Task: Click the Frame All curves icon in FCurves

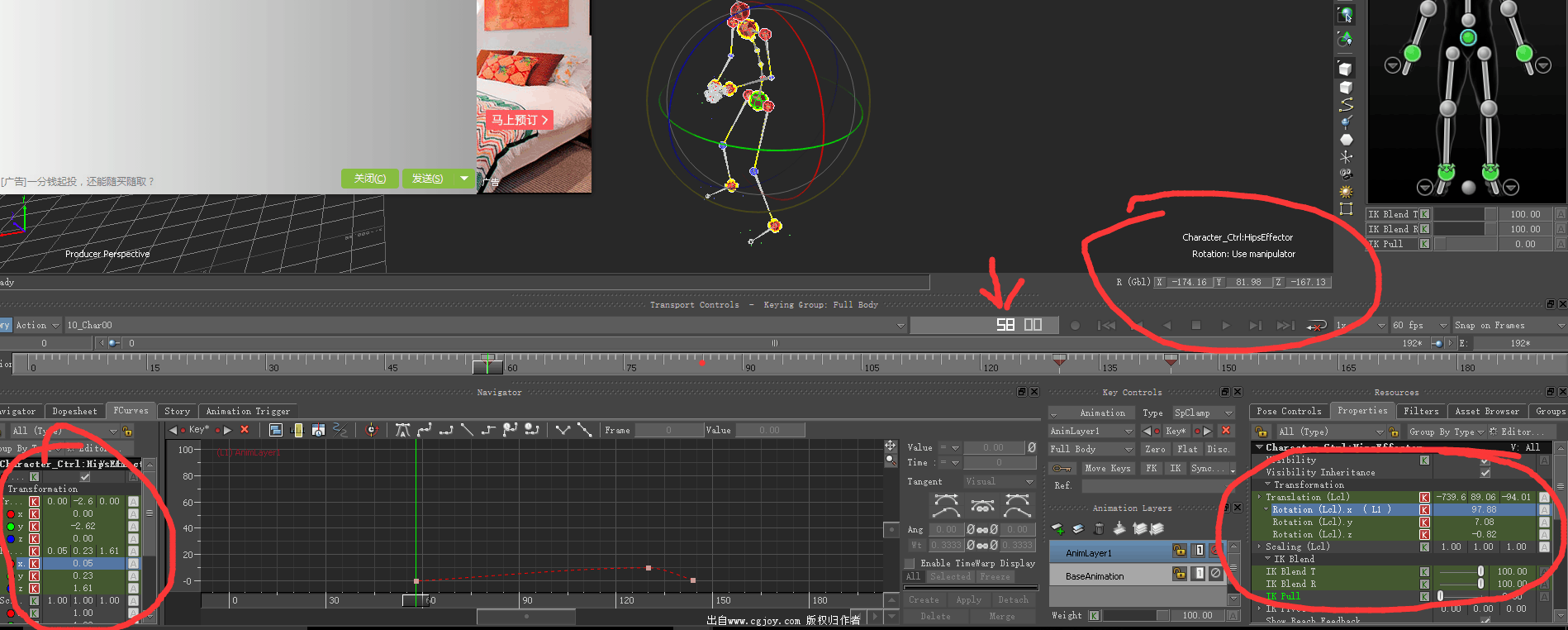Action: (276, 430)
